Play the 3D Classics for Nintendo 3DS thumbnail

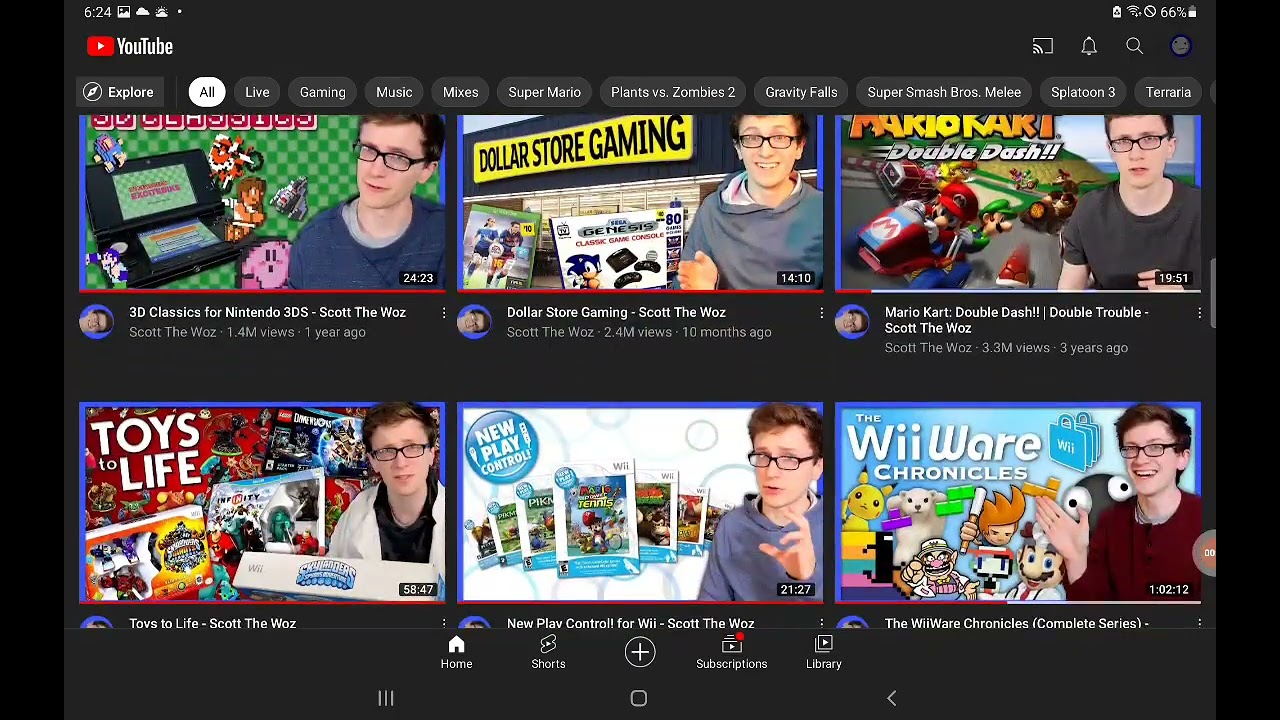tap(263, 203)
